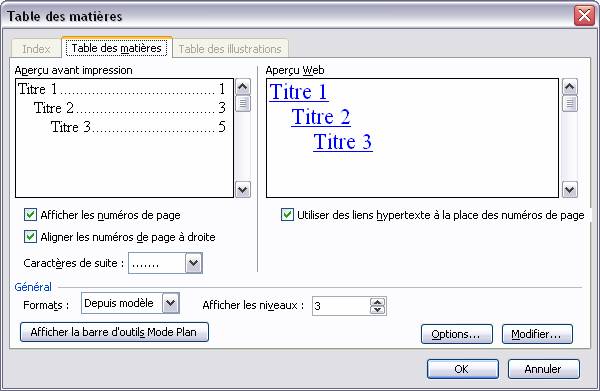Click the down arrow in Aperçu Web scrollbar
Image resolution: width=600 pixels, height=391 pixels.
coord(570,189)
